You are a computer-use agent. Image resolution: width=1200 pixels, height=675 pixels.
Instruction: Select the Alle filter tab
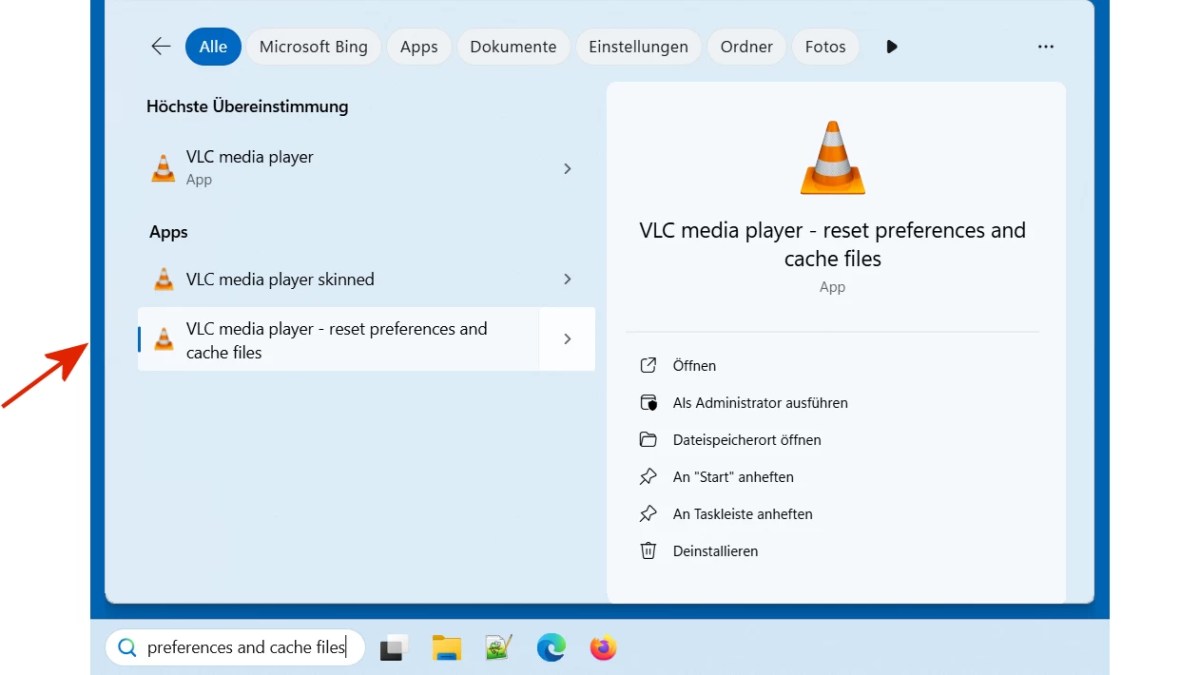[213, 46]
